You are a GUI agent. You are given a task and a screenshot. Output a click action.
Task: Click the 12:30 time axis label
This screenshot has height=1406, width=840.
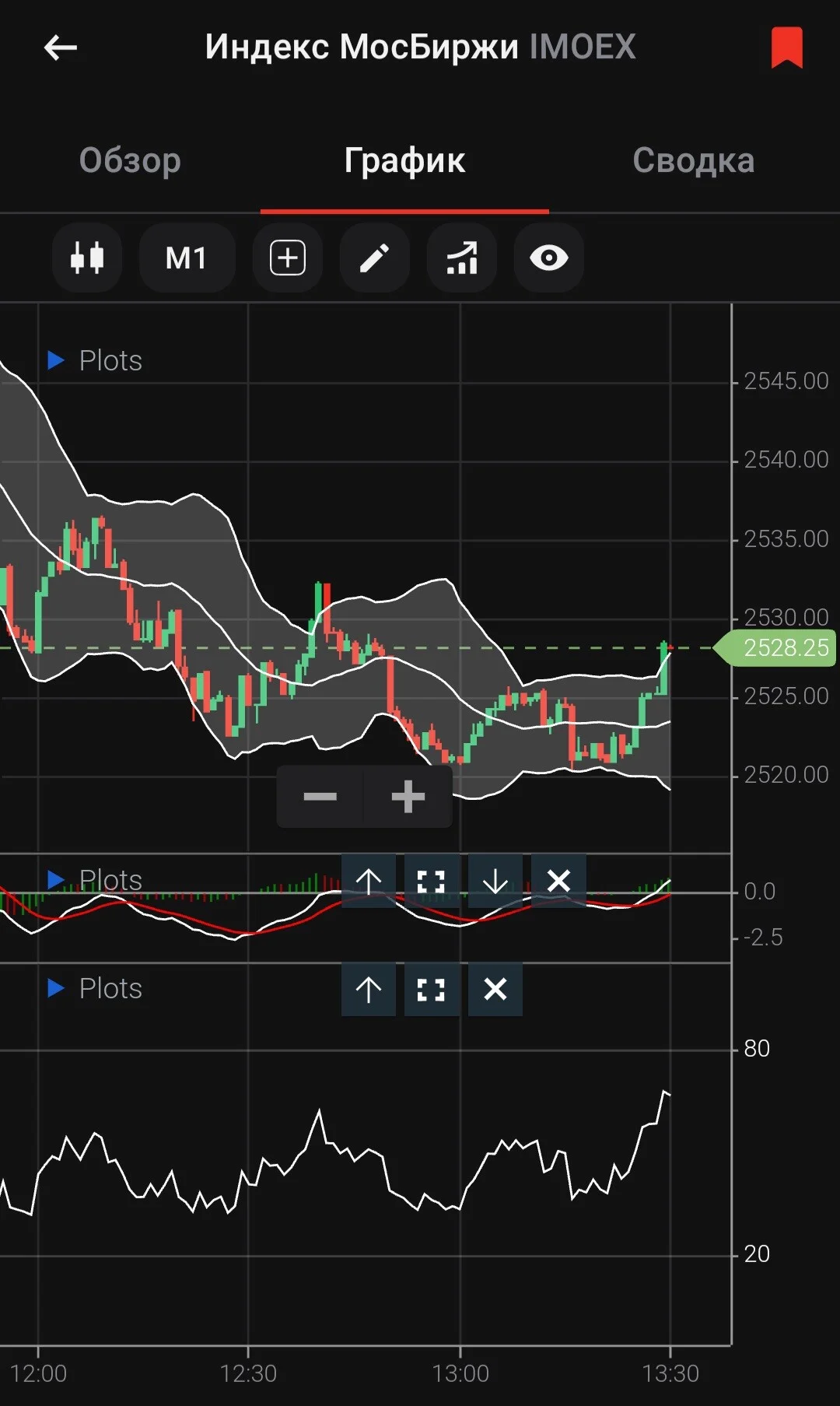(x=248, y=1373)
